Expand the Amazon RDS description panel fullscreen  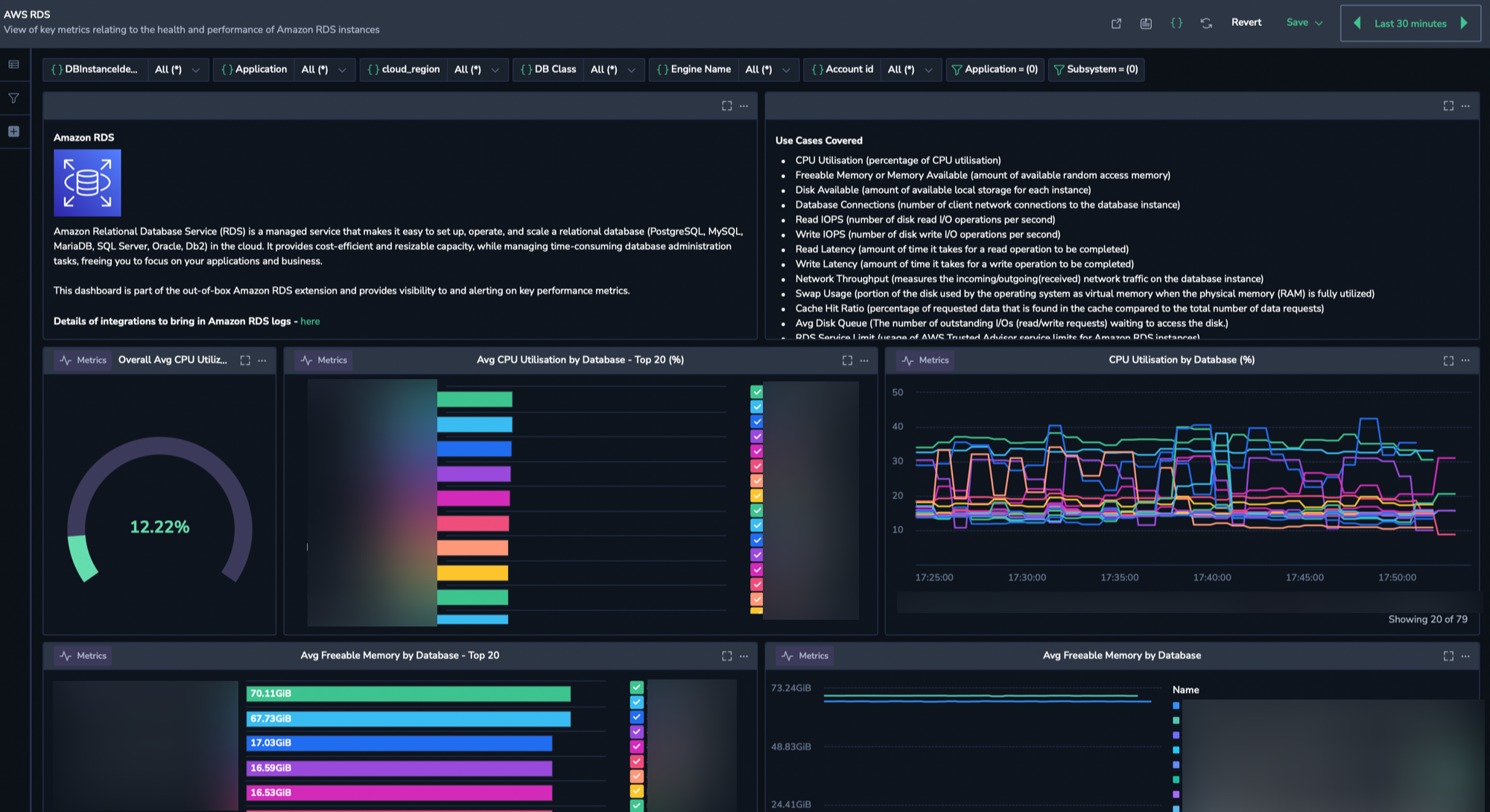pyautogui.click(x=727, y=106)
